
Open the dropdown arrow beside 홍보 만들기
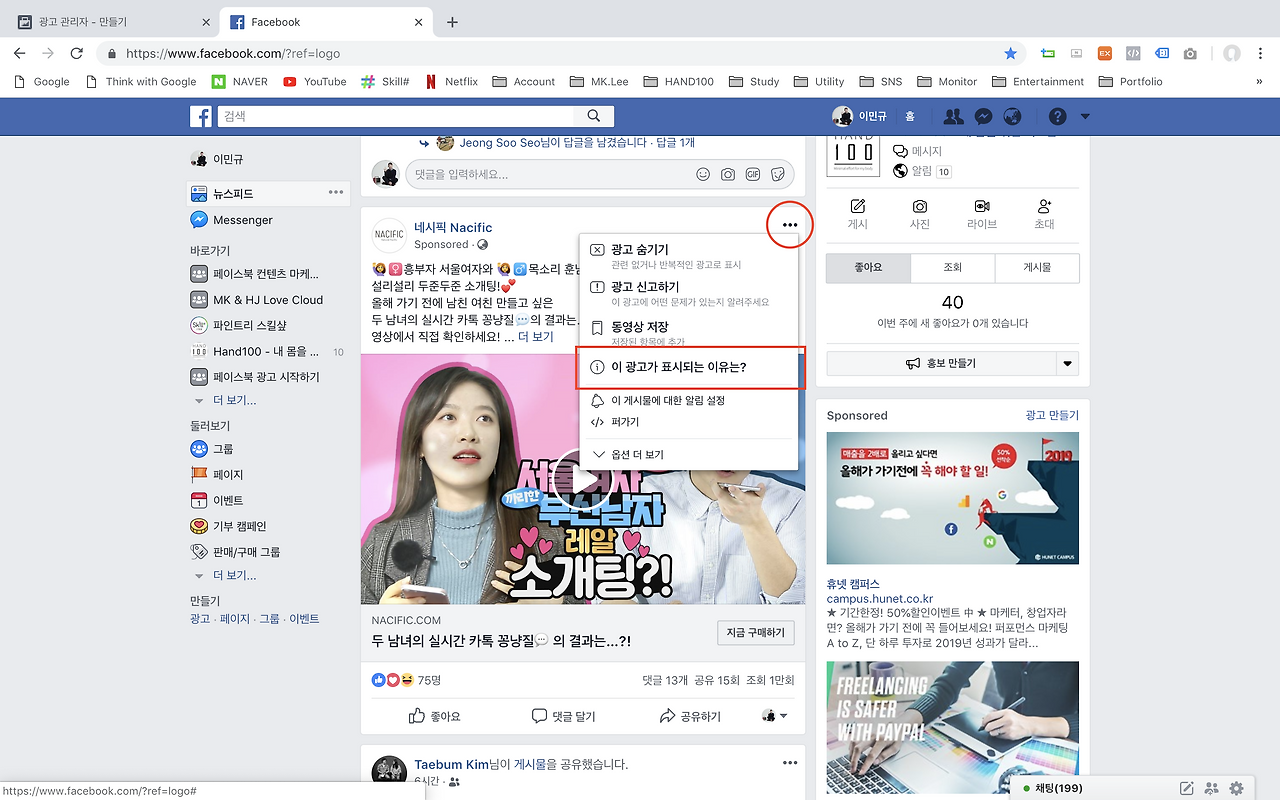click(x=1068, y=364)
